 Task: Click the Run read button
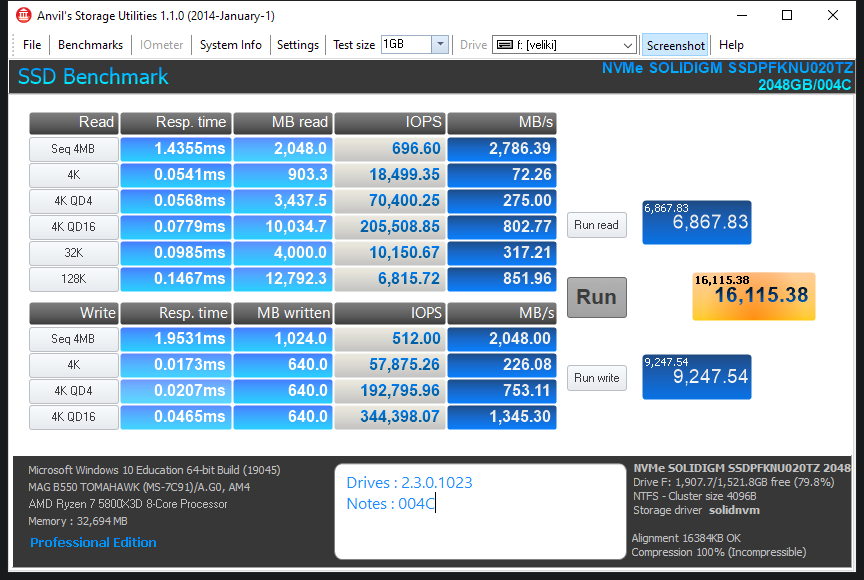(x=596, y=225)
